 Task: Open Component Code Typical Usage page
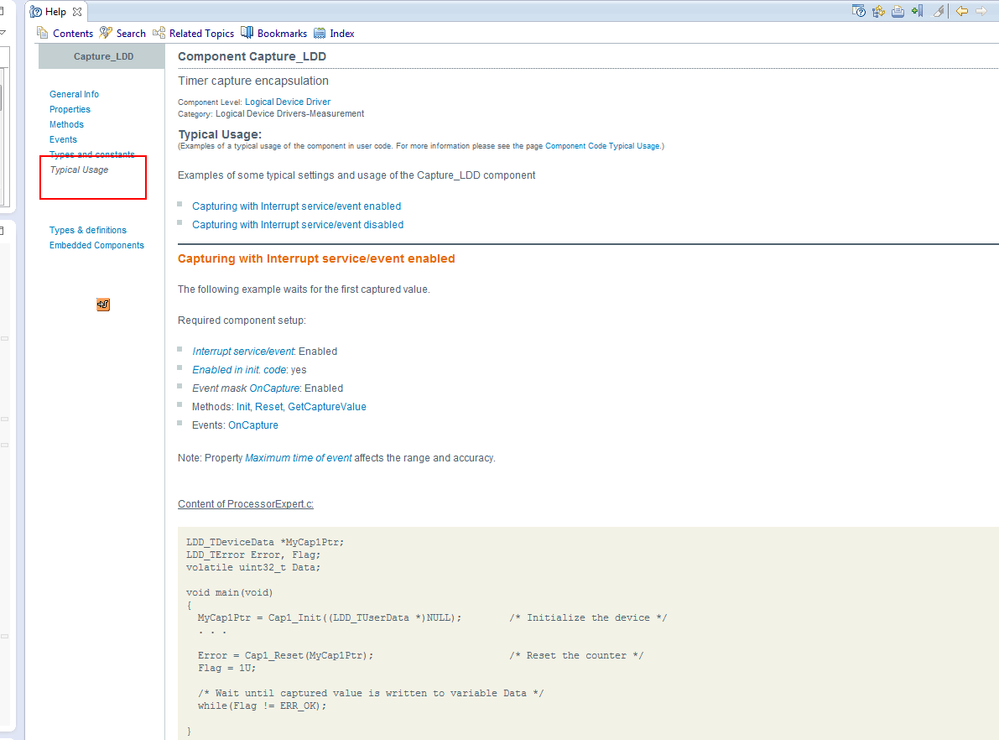pyautogui.click(x=602, y=146)
